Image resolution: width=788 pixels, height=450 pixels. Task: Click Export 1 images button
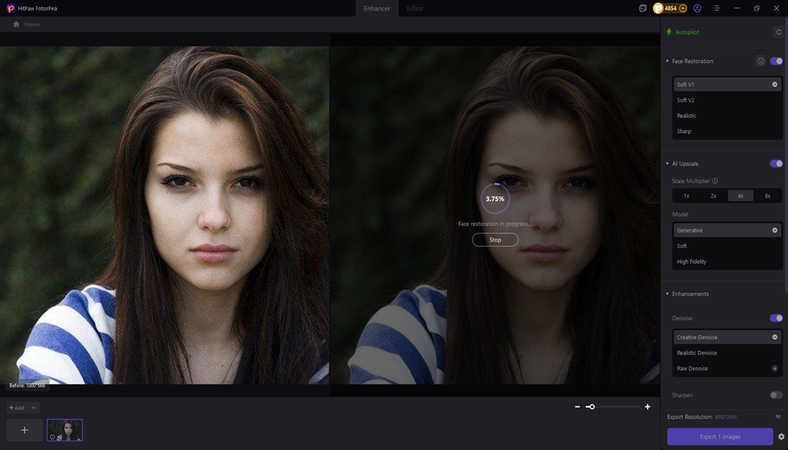[720, 436]
